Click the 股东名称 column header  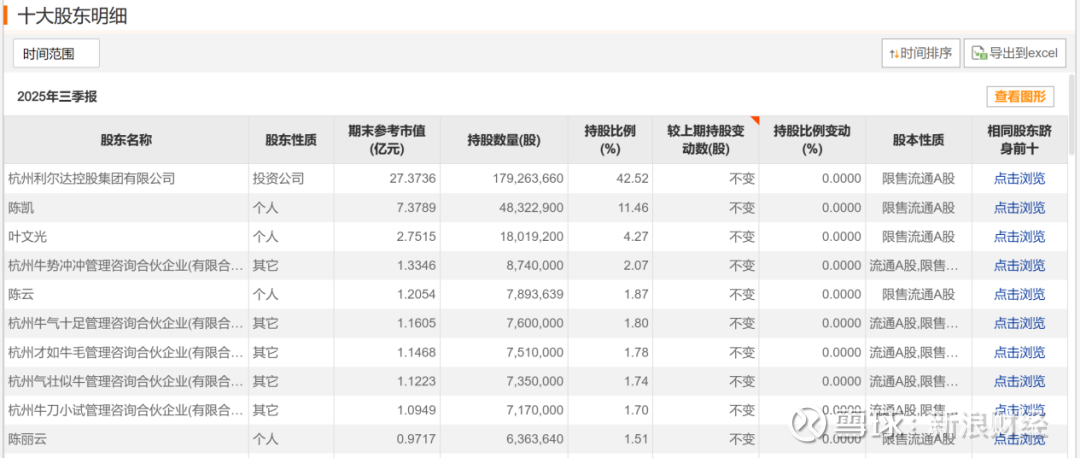126,140
